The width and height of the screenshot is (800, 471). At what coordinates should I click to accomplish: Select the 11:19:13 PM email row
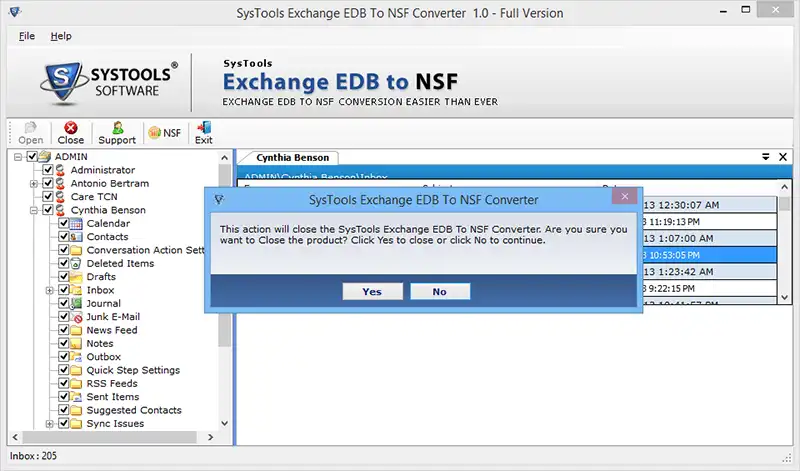[x=709, y=221]
